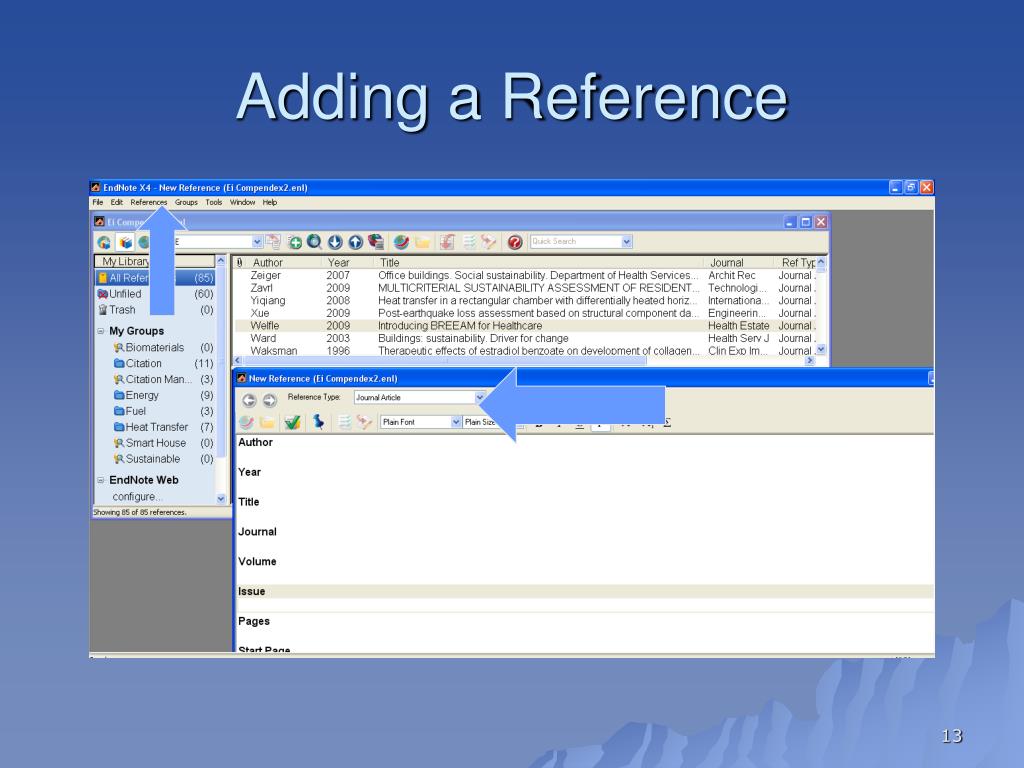Click groups panel scroll-down arrow
The width and height of the screenshot is (1024, 768).
(221, 499)
